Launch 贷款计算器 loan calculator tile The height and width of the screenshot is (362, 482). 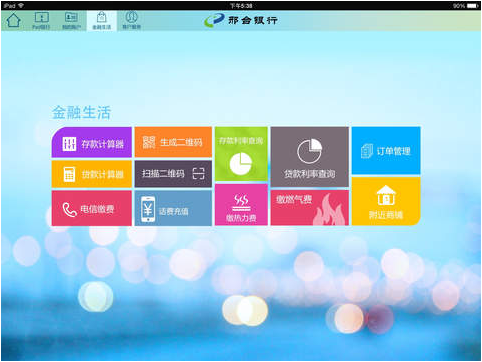(x=92, y=174)
